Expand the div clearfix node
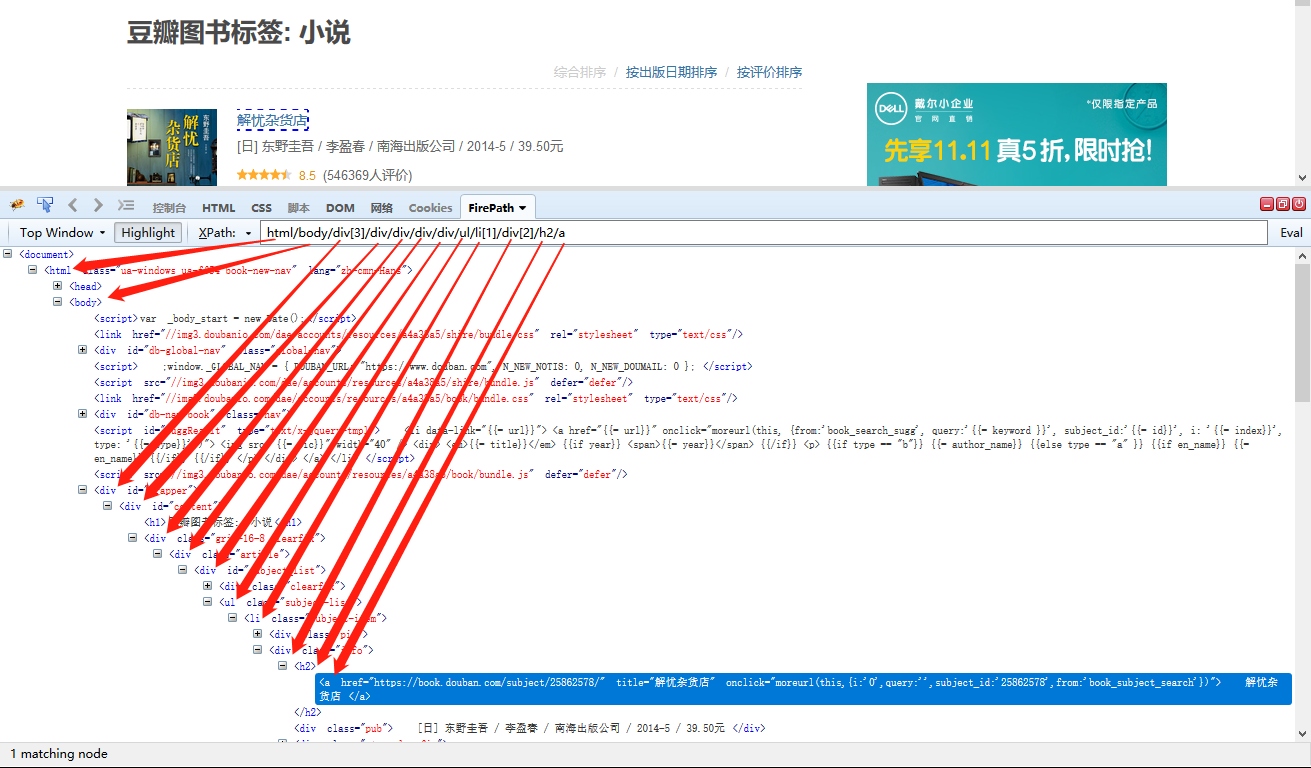 click(x=208, y=586)
